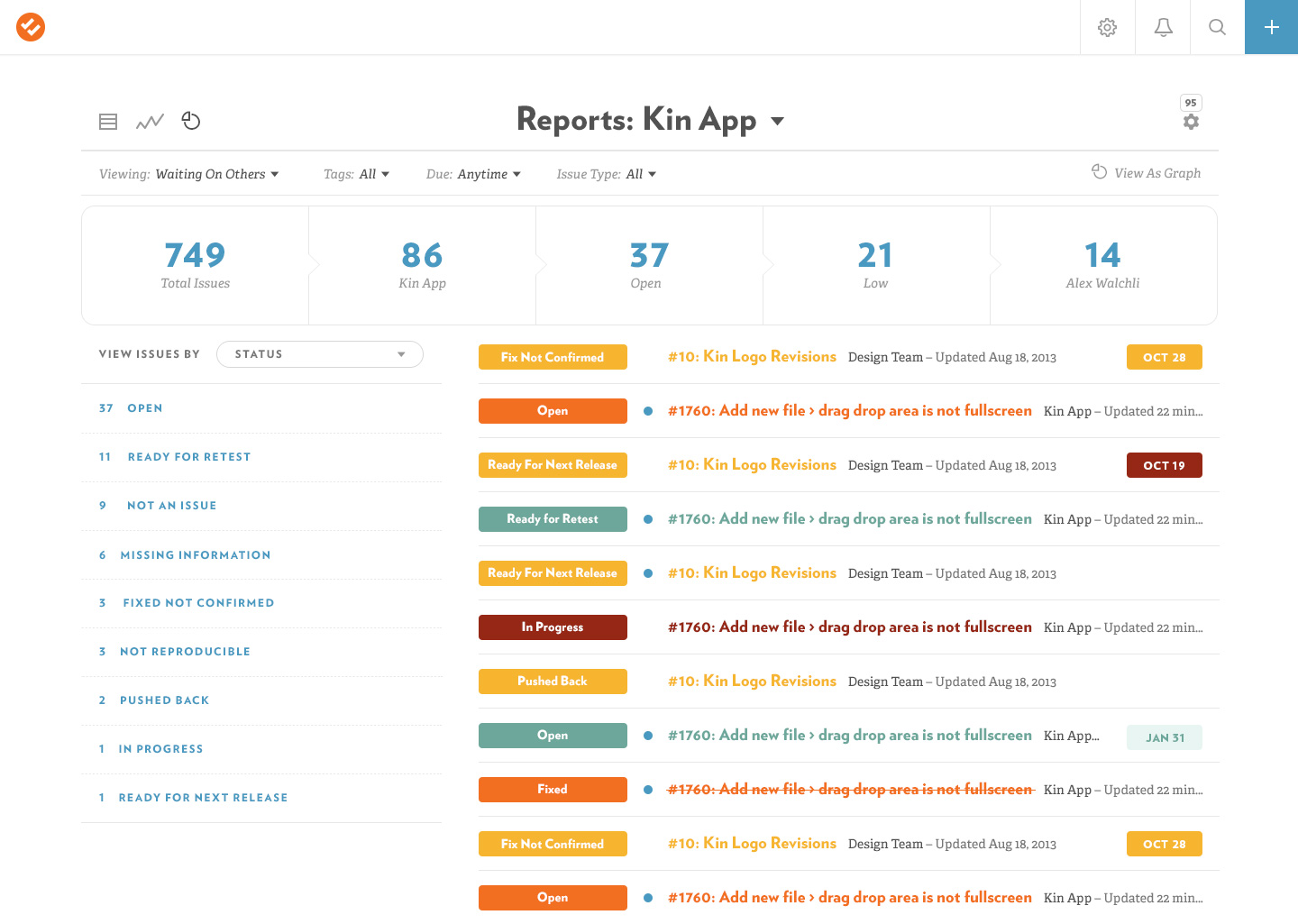Image resolution: width=1298 pixels, height=924 pixels.
Task: Open the Due: Anytime filter dropdown
Action: 473,174
